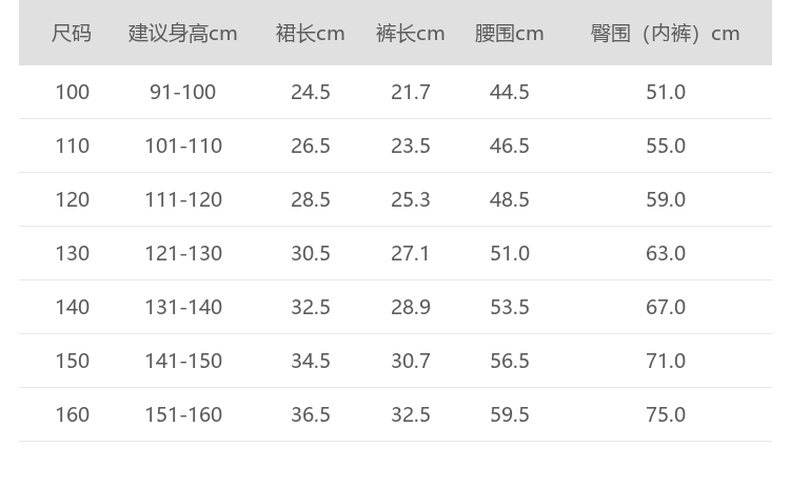Select pants length value 28.9

(x=410, y=307)
